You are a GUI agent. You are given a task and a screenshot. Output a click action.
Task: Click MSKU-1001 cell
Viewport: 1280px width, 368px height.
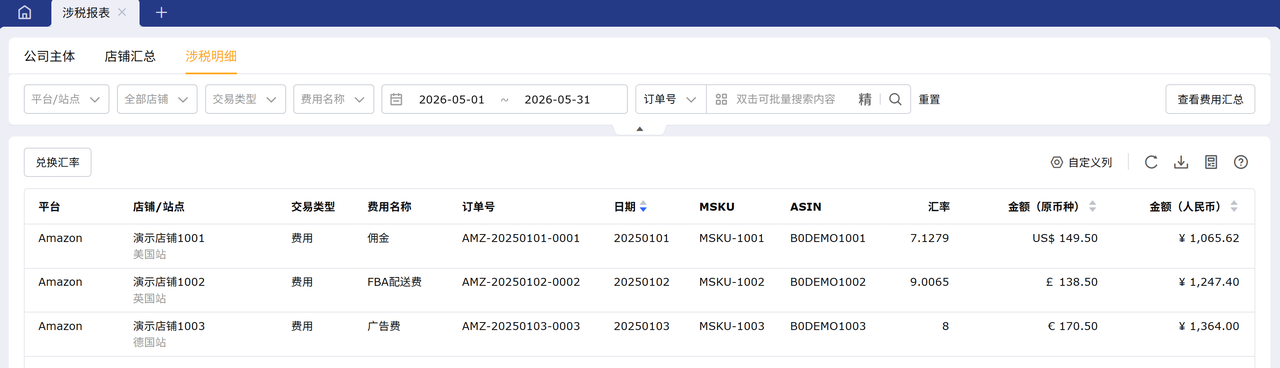(x=732, y=238)
